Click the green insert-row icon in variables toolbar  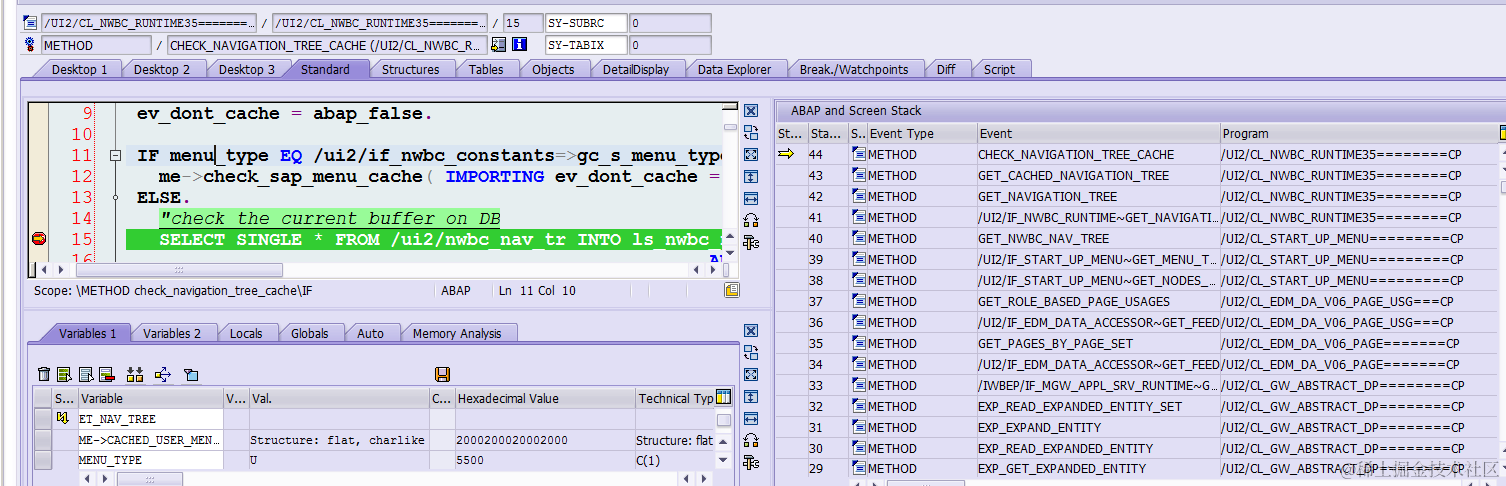tap(64, 374)
